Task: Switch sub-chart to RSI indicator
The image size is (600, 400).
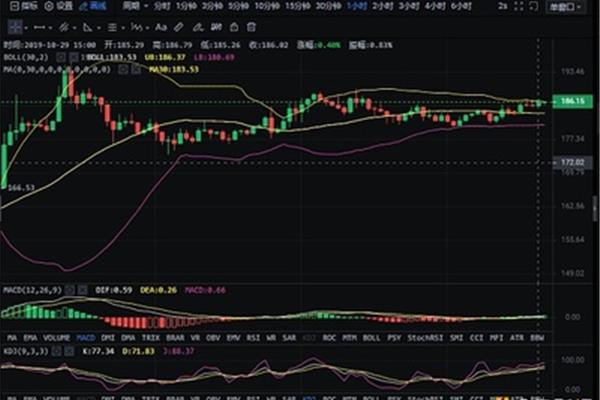Action: (x=253, y=338)
